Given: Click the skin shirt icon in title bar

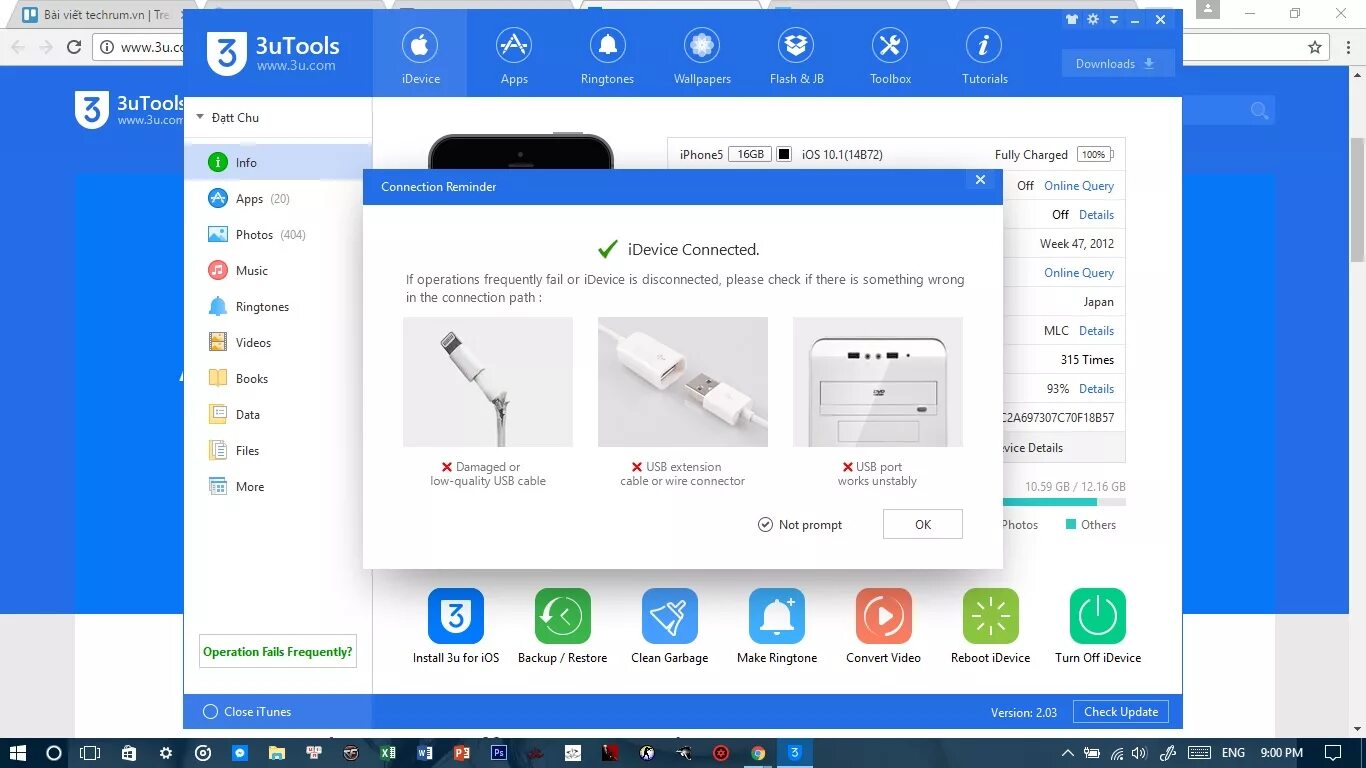Looking at the screenshot, I should point(1072,19).
